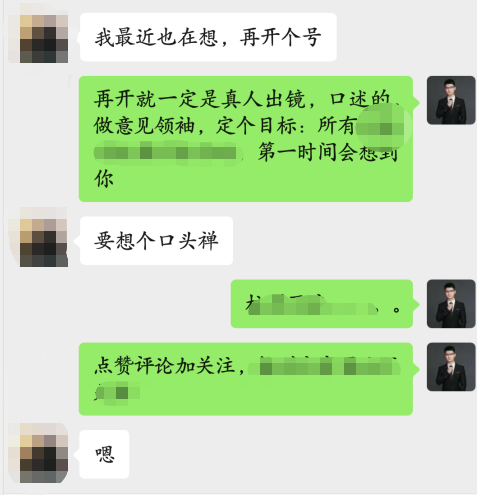Click blurred strip before "第一时间会想到"
Viewport: 477px width, 495px height.
click(x=168, y=153)
